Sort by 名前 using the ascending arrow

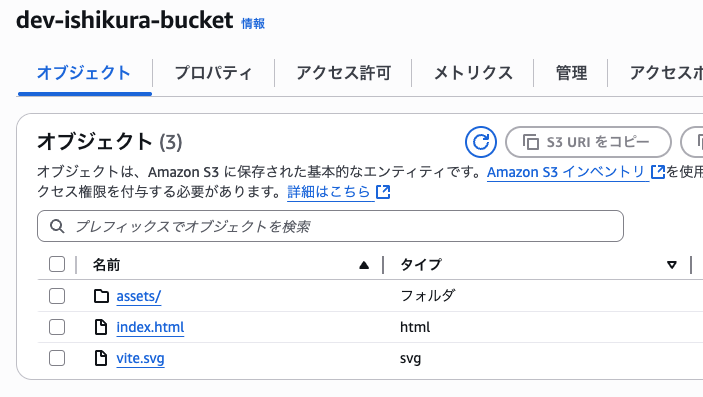[364, 265]
